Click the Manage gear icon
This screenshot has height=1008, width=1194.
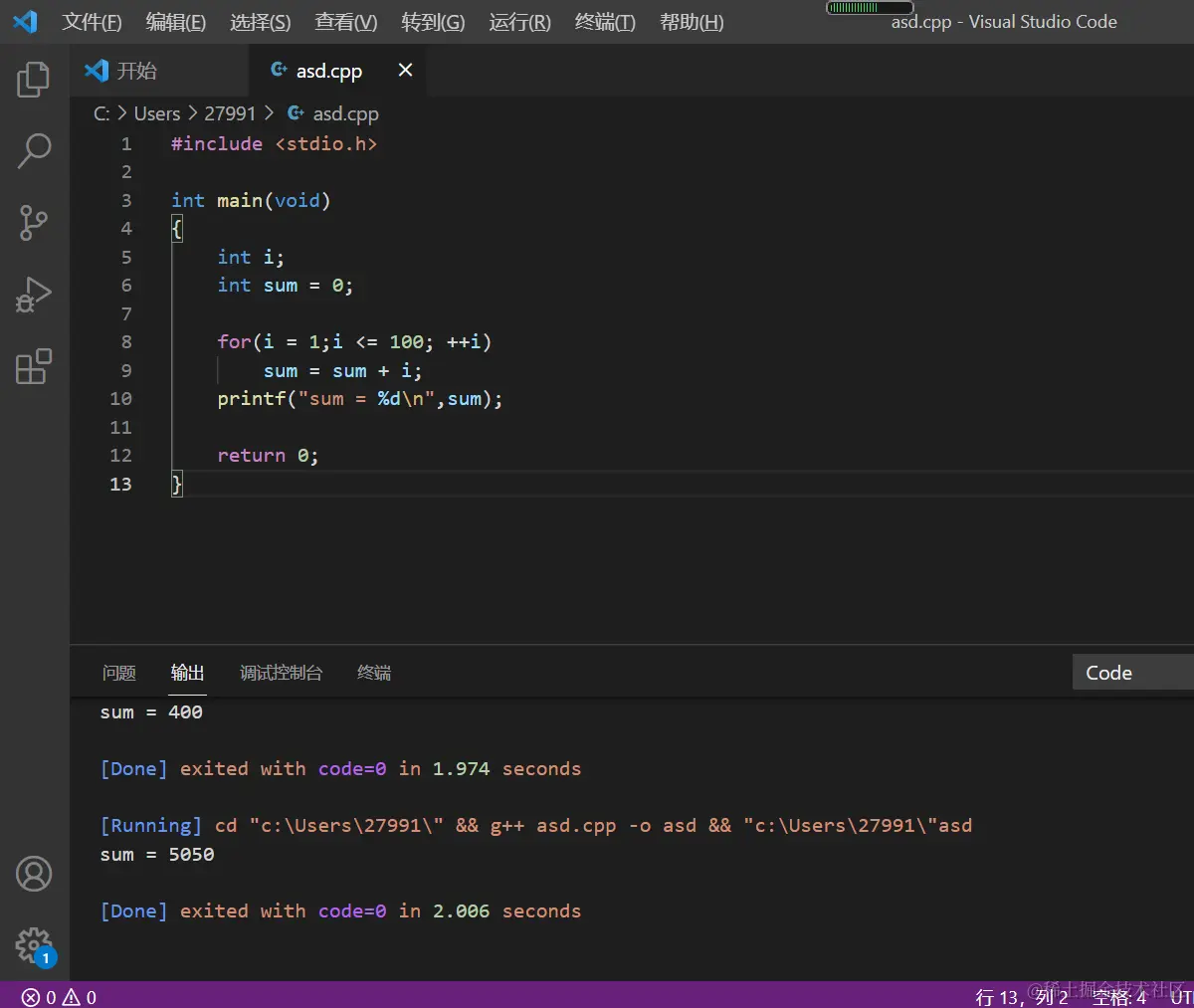[x=34, y=945]
